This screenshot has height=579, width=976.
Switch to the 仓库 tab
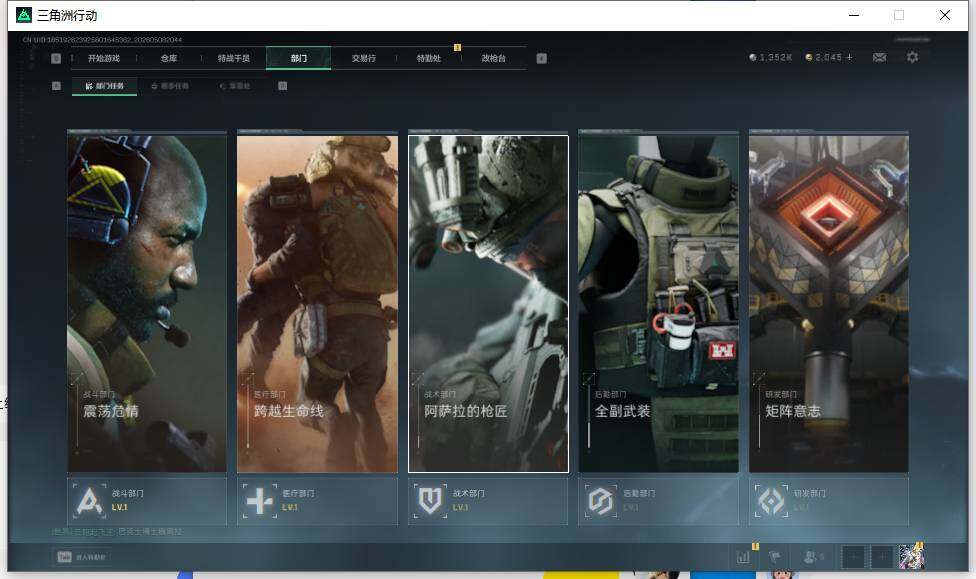click(169, 58)
